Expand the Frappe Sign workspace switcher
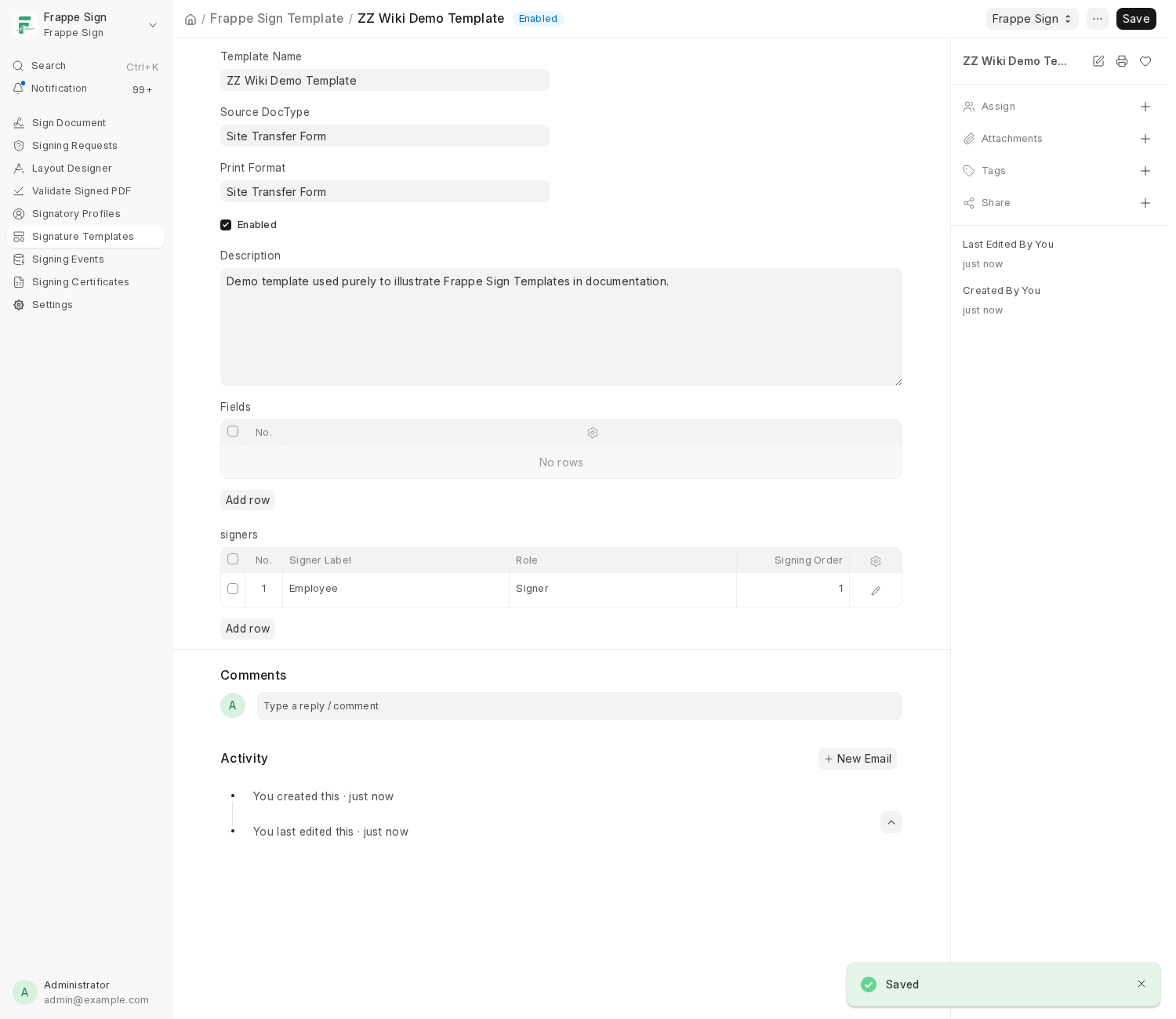The image size is (1176, 1019). click(153, 25)
